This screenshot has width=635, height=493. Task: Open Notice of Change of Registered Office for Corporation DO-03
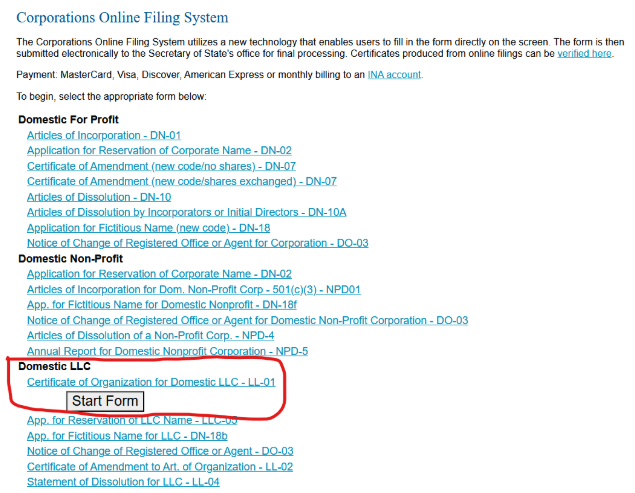198,243
